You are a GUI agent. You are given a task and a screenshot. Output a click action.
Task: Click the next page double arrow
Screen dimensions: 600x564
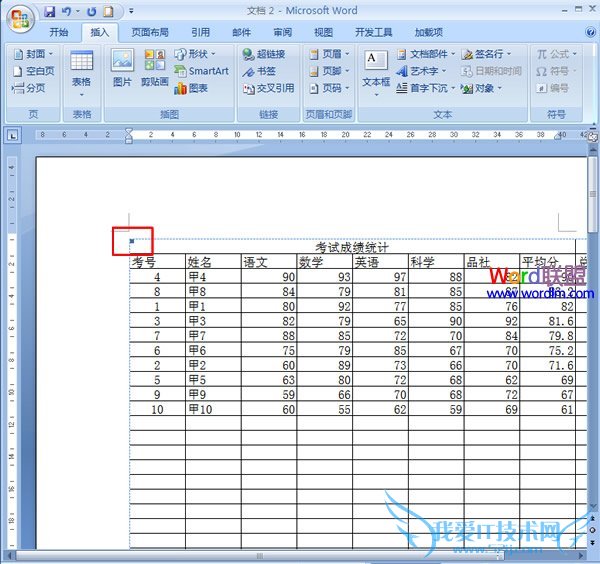[x=593, y=542]
